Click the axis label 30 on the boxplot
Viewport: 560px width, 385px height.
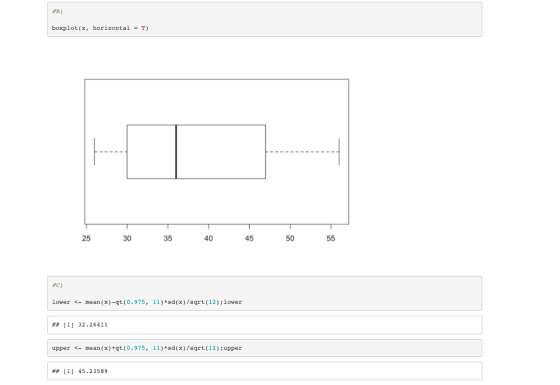127,238
